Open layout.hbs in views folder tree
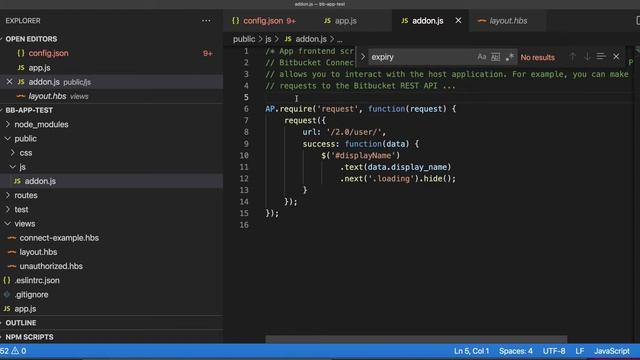Viewport: 640px width, 360px height. [111, 252]
